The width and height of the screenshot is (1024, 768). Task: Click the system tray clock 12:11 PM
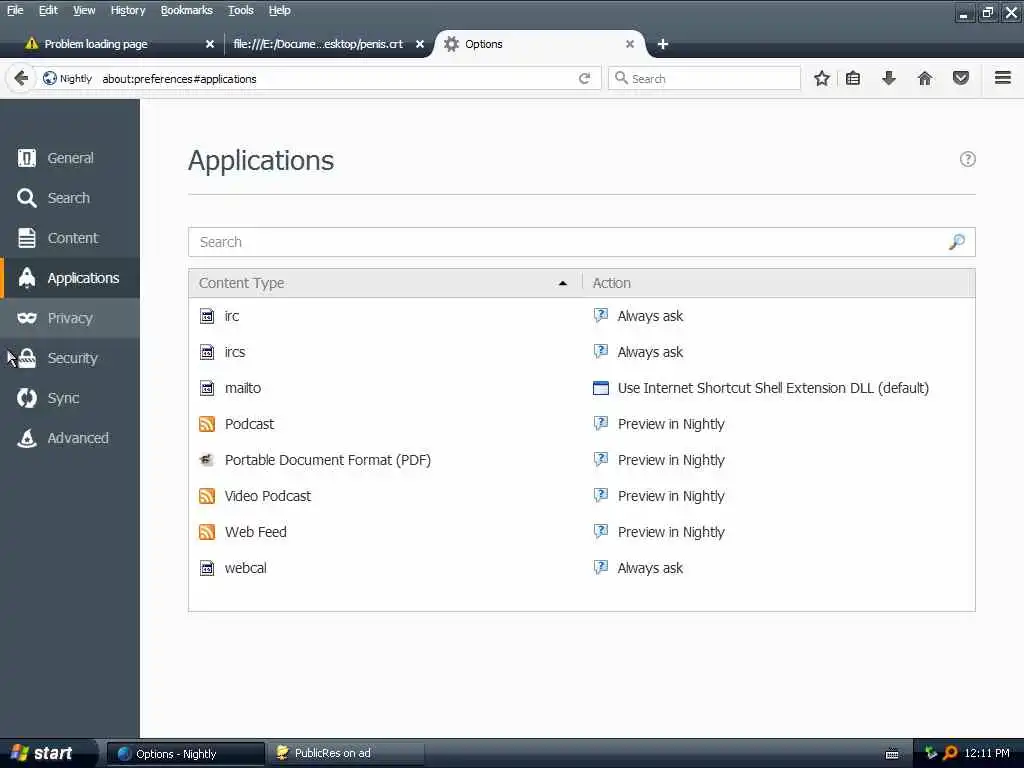[987, 753]
